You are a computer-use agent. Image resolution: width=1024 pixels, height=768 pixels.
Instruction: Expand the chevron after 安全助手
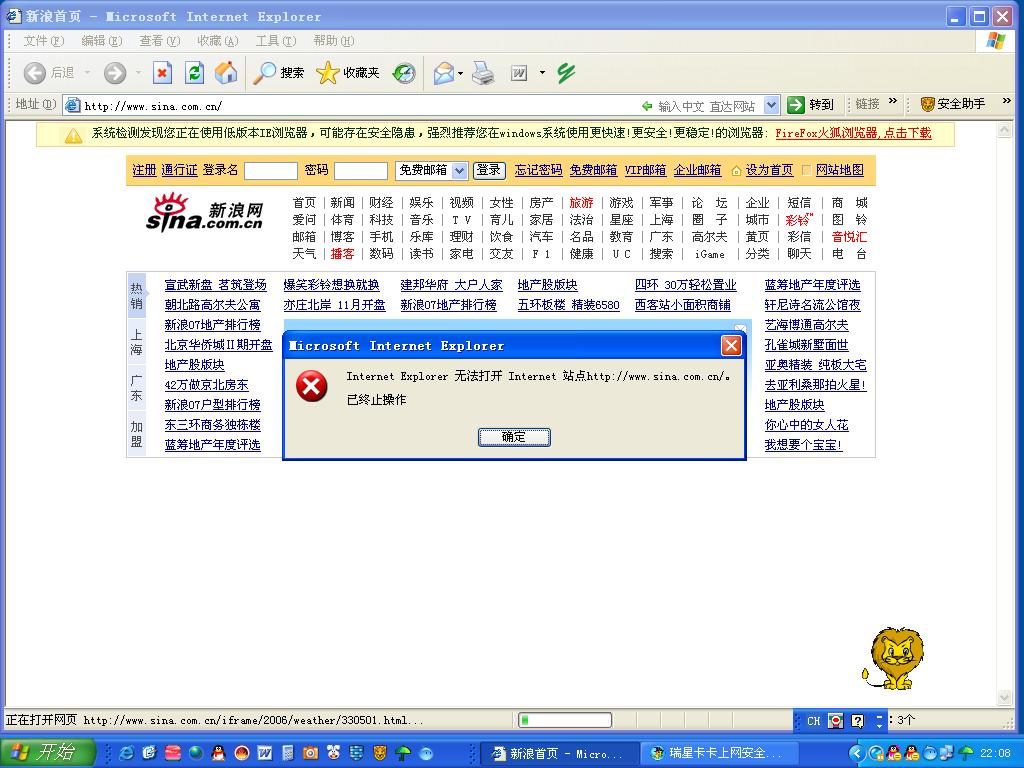[1006, 101]
